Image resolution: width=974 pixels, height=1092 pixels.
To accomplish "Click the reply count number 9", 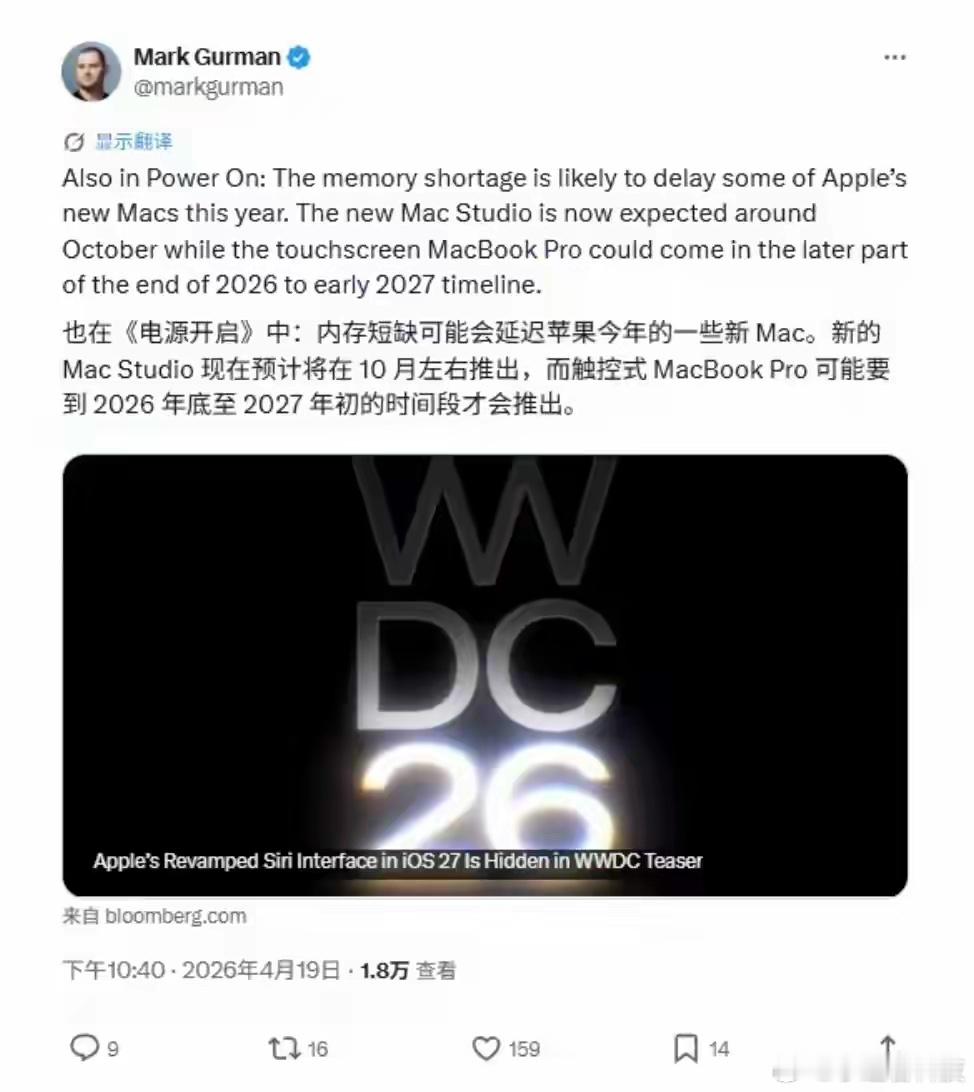I will click(113, 1049).
